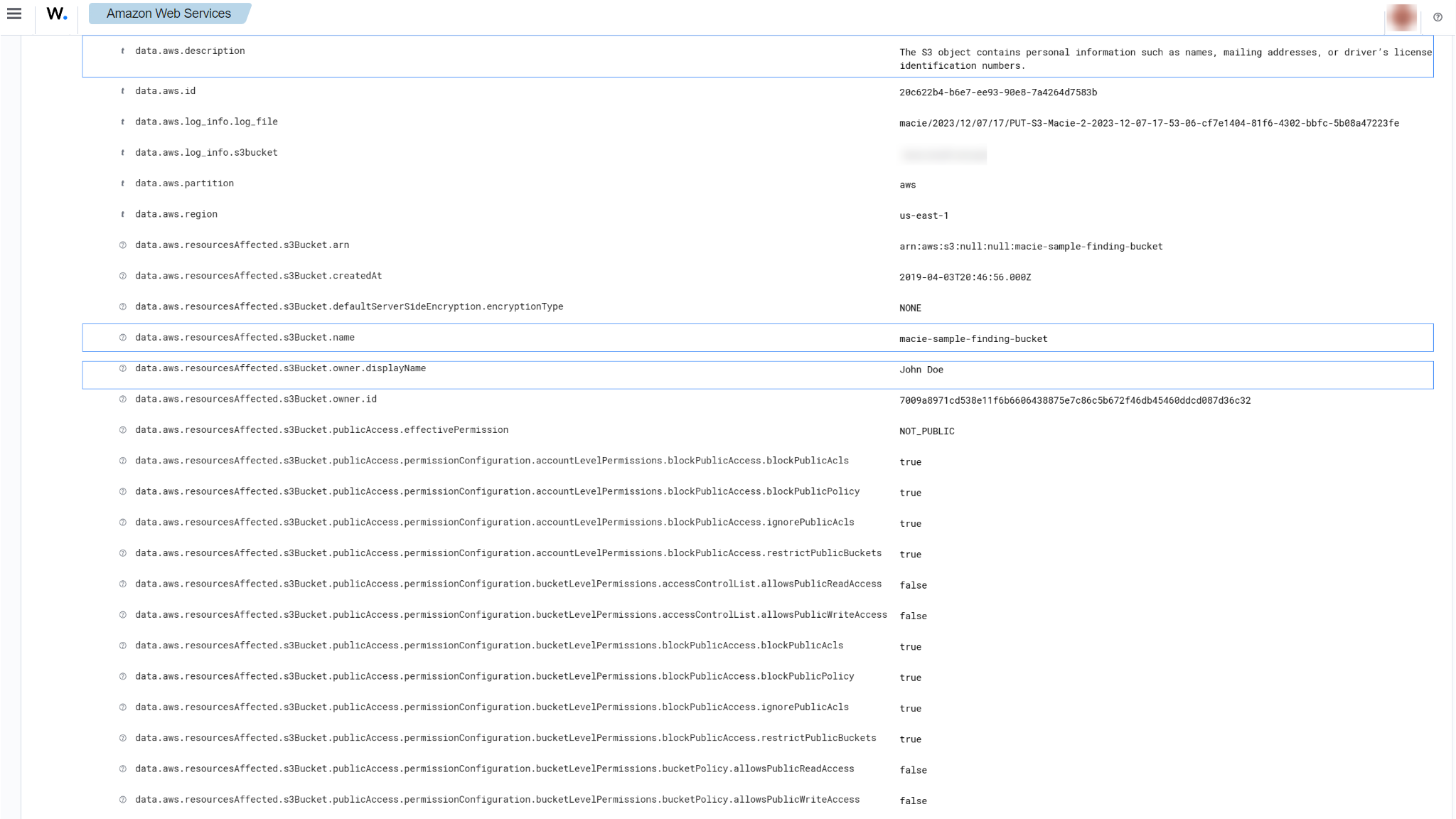Image resolution: width=1456 pixels, height=819 pixels.
Task: Click the data.aws.partition field name
Action: 184,183
